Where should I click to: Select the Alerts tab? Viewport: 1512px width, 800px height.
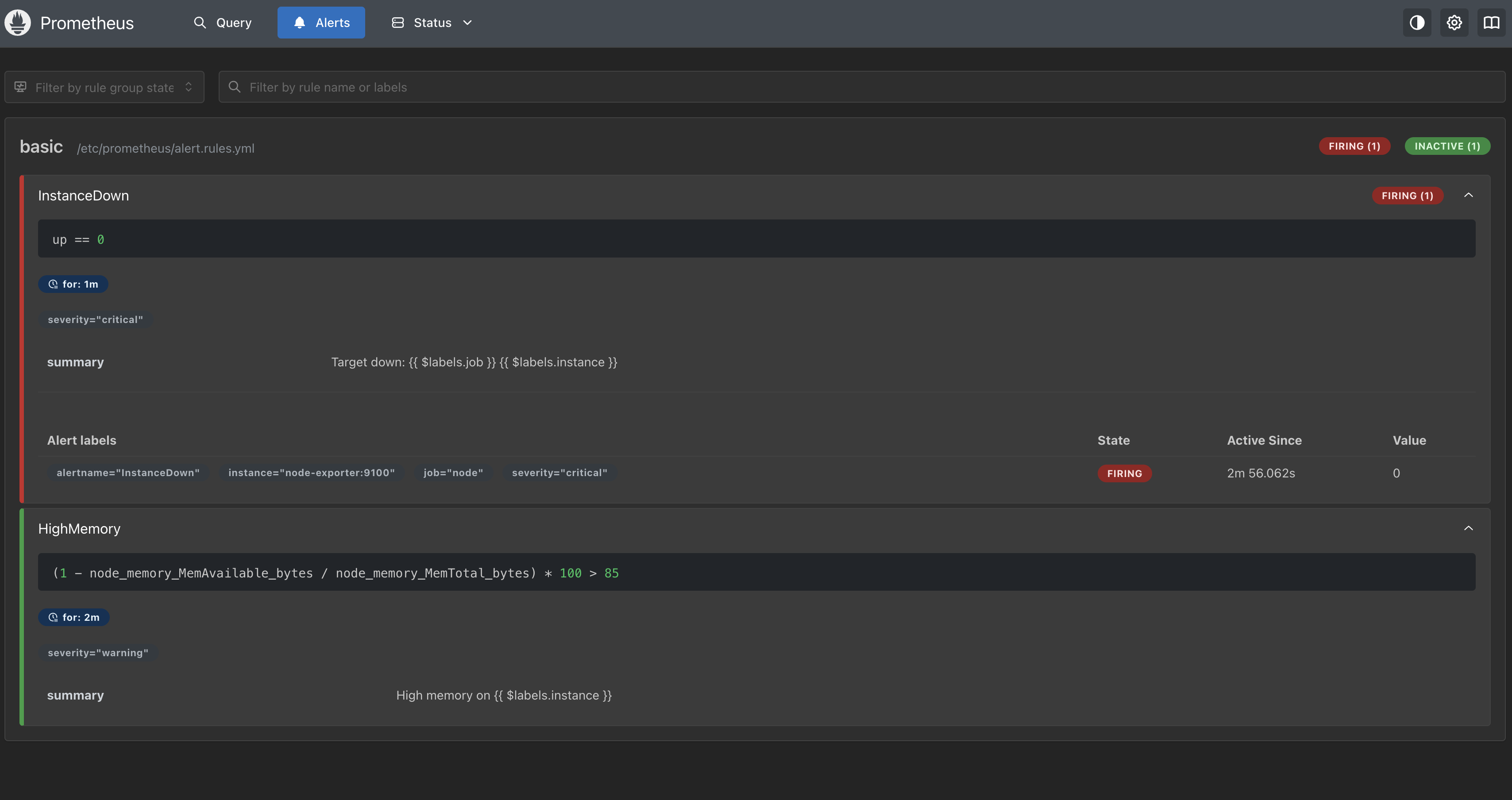[321, 22]
